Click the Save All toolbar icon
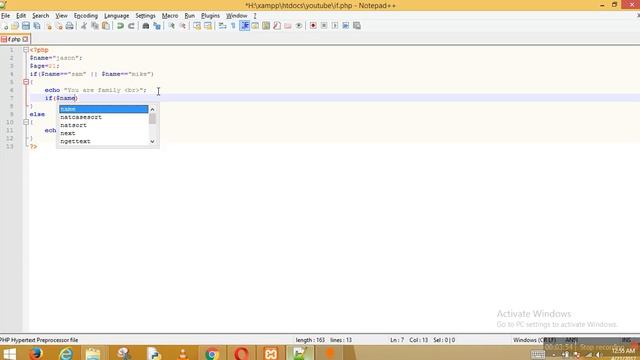This screenshot has height=360, width=640. click(x=37, y=26)
